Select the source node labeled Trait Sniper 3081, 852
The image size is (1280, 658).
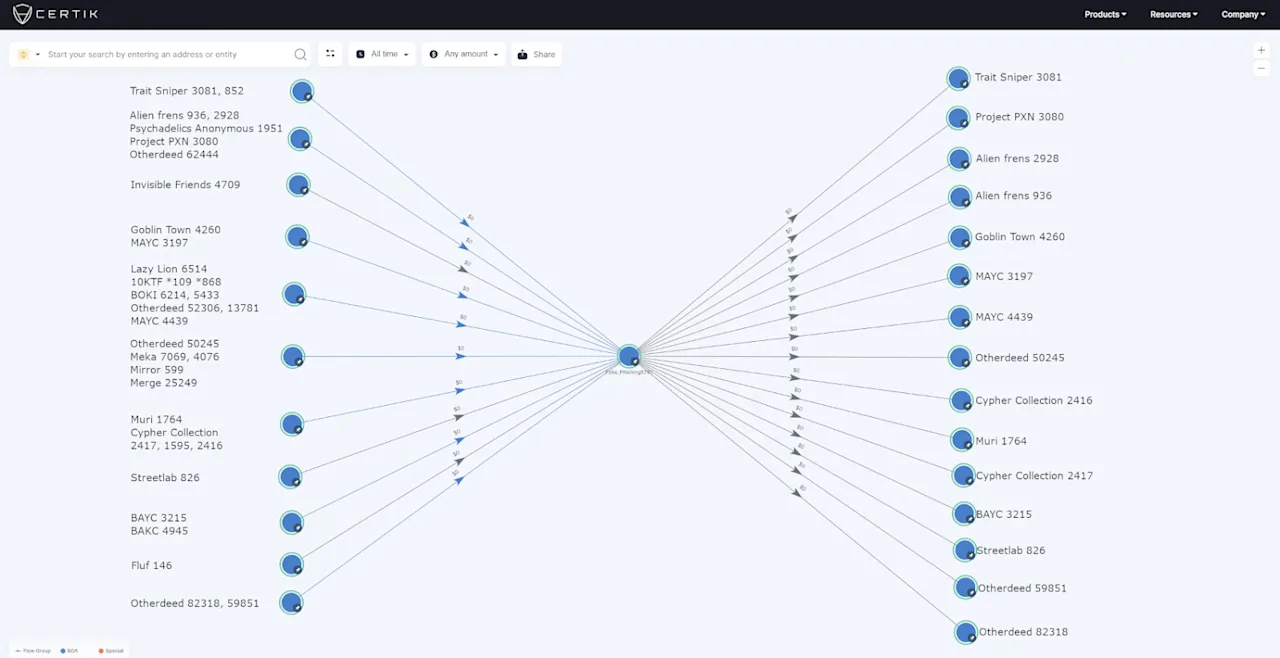[x=302, y=92]
